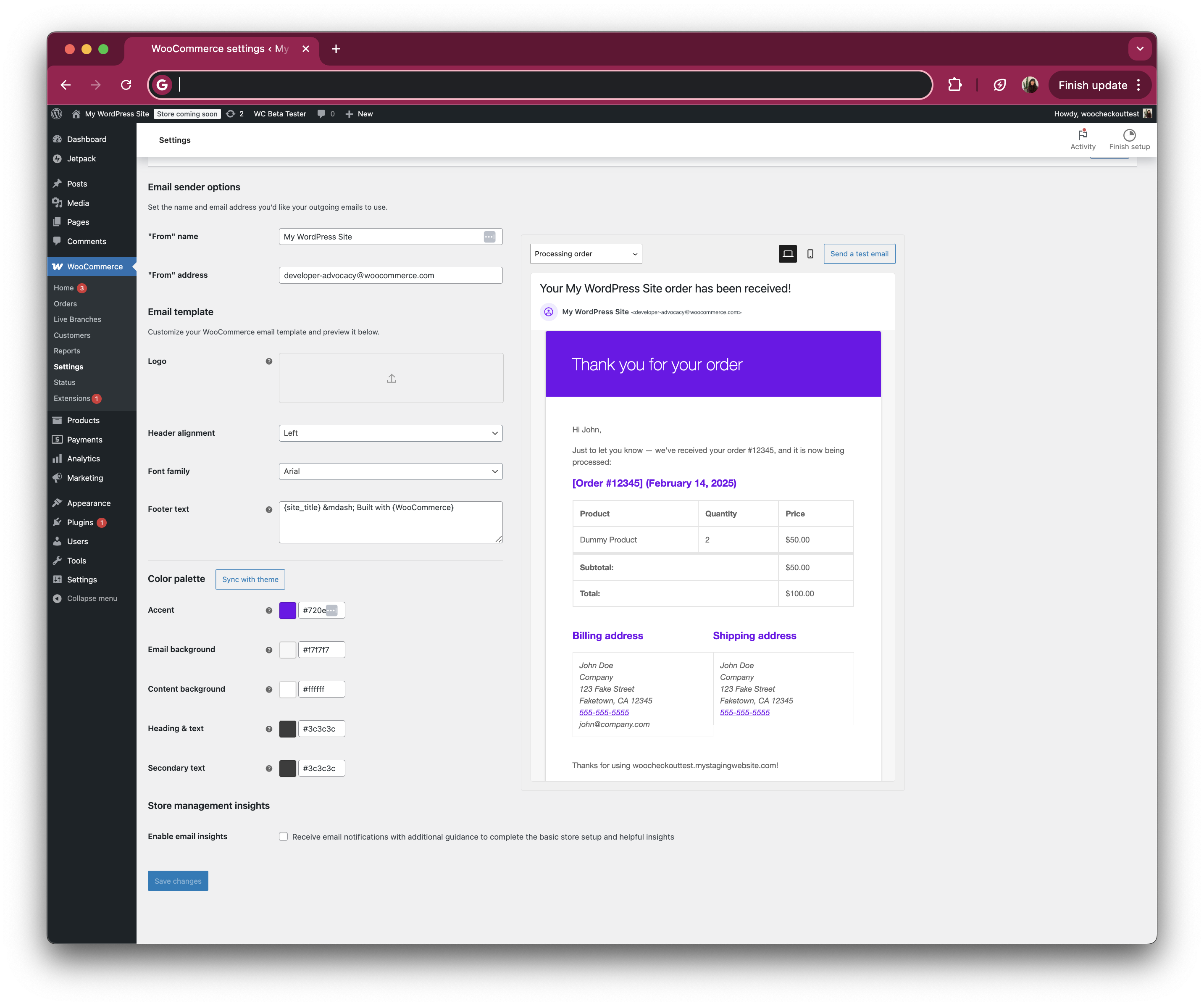This screenshot has width=1204, height=1006.
Task: Select mobile preview mode icon
Action: pyautogui.click(x=810, y=253)
